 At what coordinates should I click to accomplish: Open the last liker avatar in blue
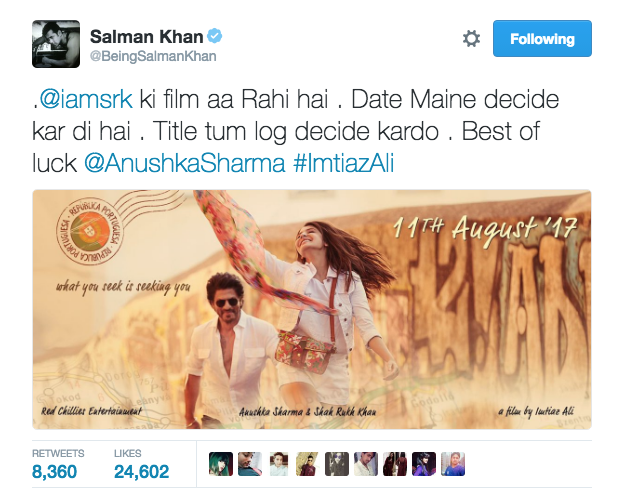[453, 464]
